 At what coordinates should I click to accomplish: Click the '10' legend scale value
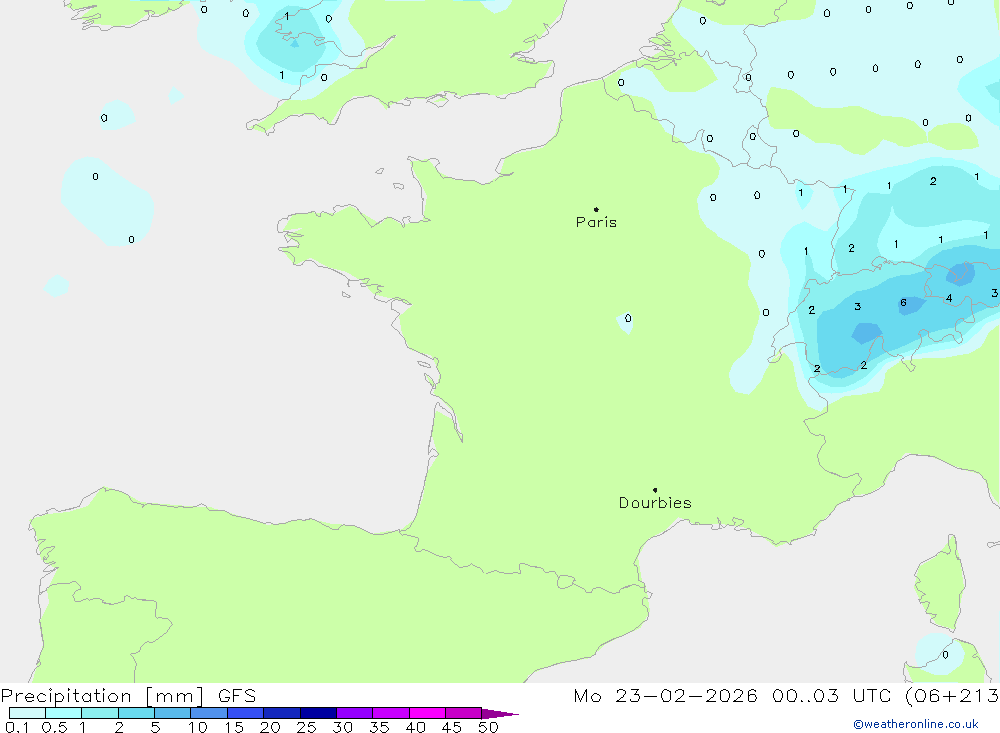click(198, 727)
